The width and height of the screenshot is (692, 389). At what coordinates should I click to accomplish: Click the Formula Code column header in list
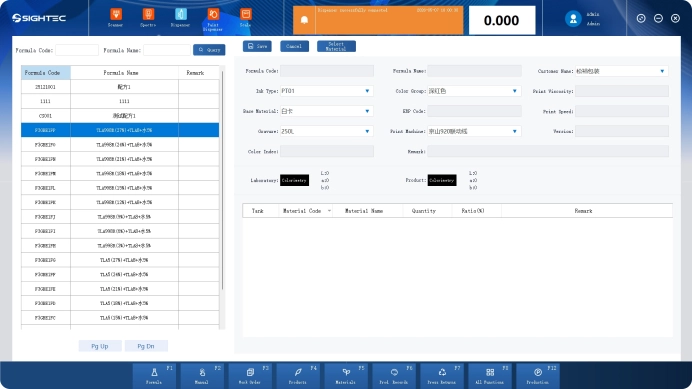pos(46,73)
